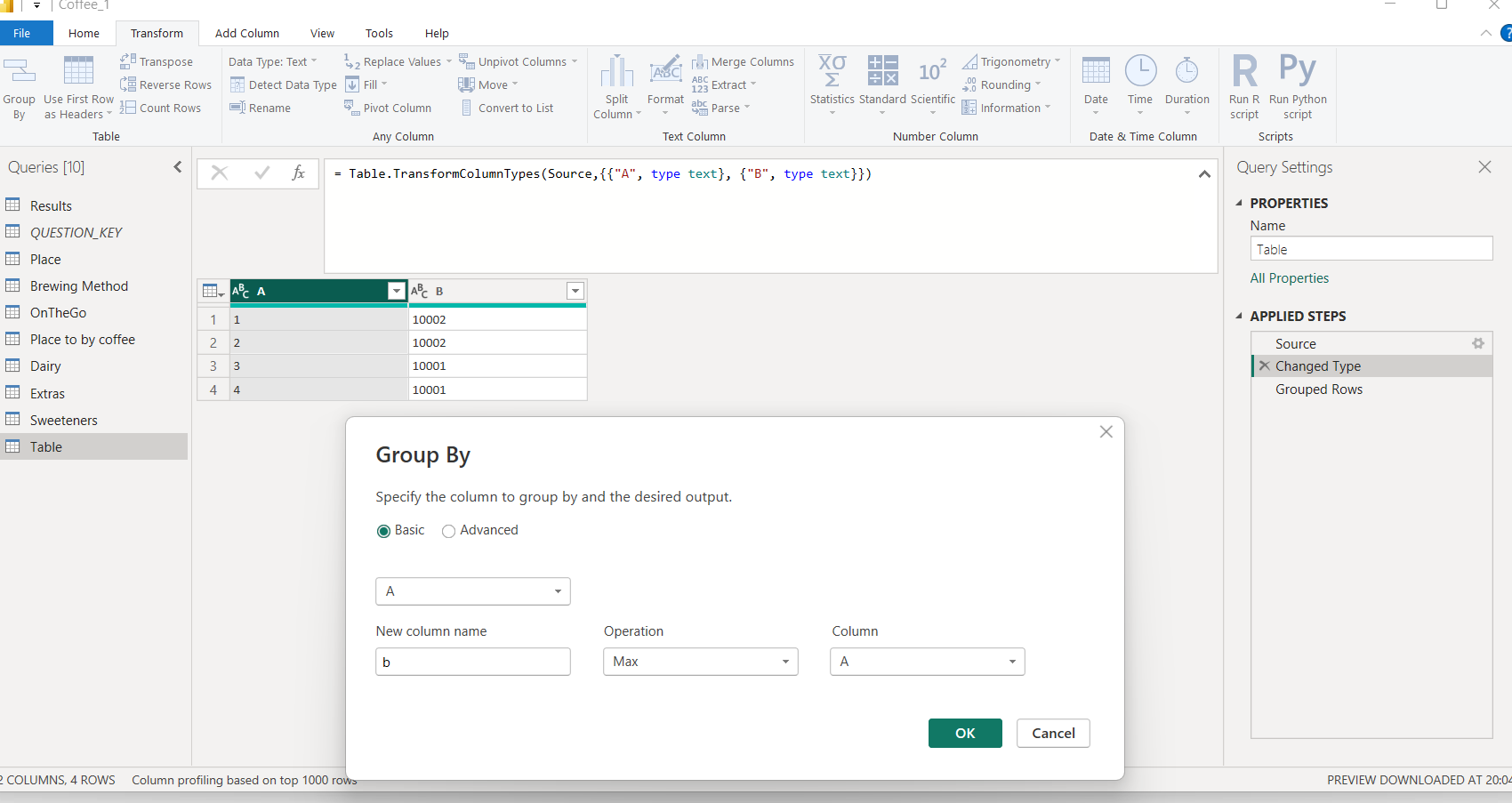This screenshot has height=803, width=1512.
Task: Close the Group By dialog
Action: click(x=1106, y=431)
